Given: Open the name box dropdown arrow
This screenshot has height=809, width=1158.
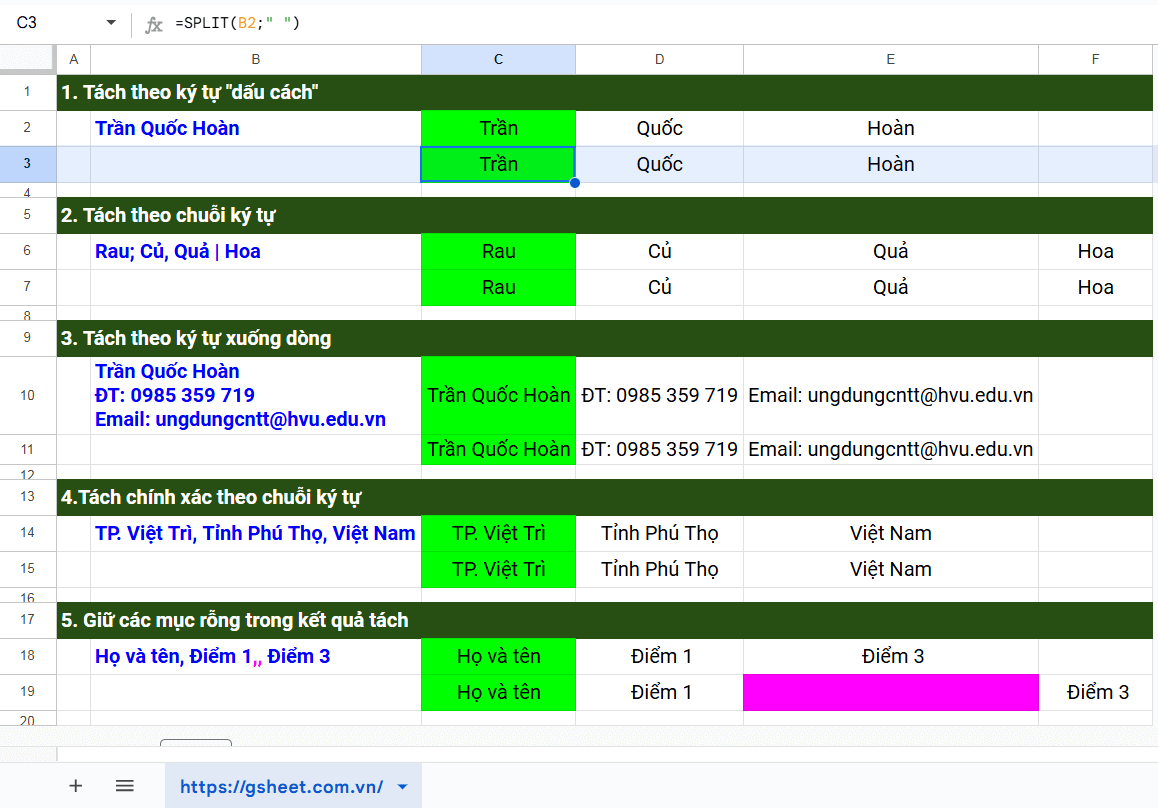Looking at the screenshot, I should (110, 21).
